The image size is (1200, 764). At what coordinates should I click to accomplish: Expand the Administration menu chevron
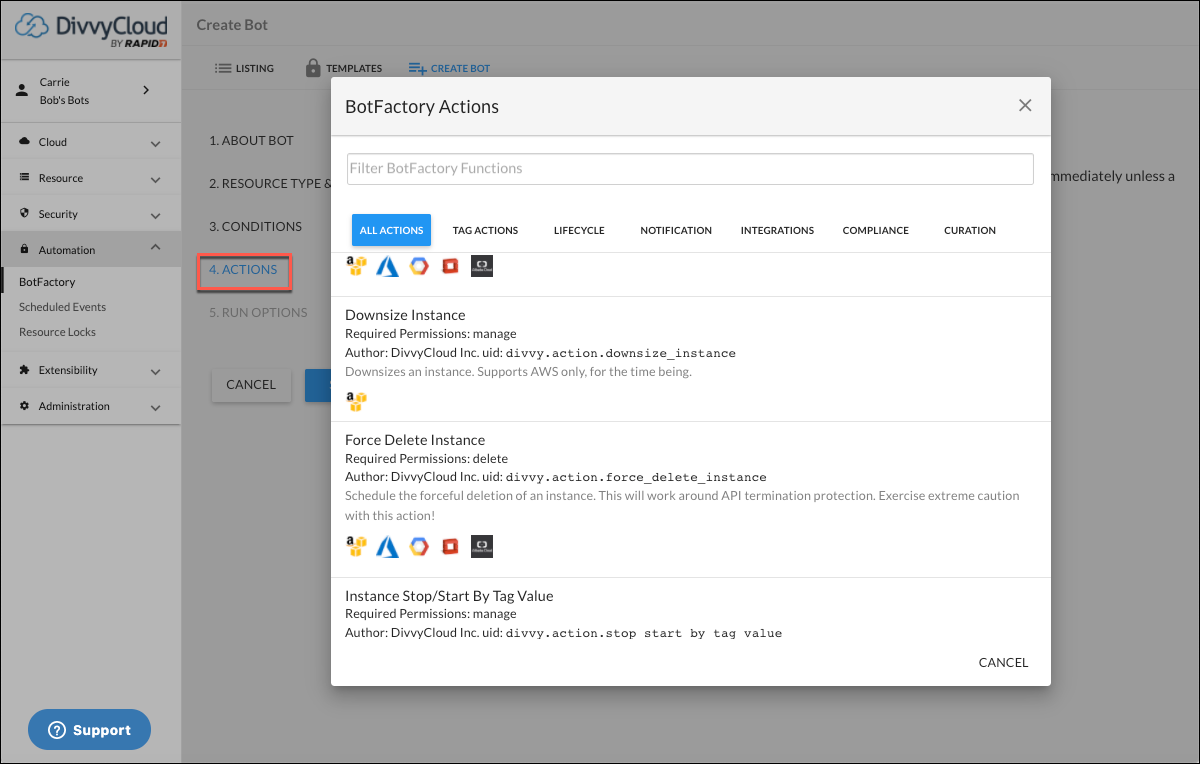tap(155, 407)
